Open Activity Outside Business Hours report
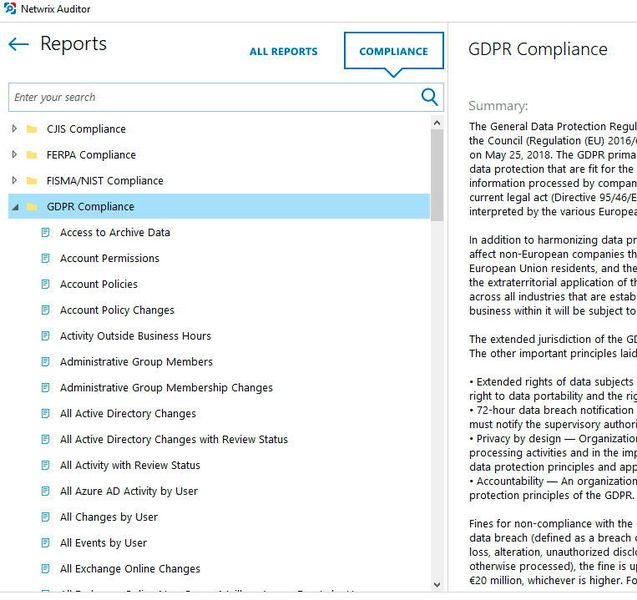This screenshot has width=637, height=600. pyautogui.click(x=136, y=336)
